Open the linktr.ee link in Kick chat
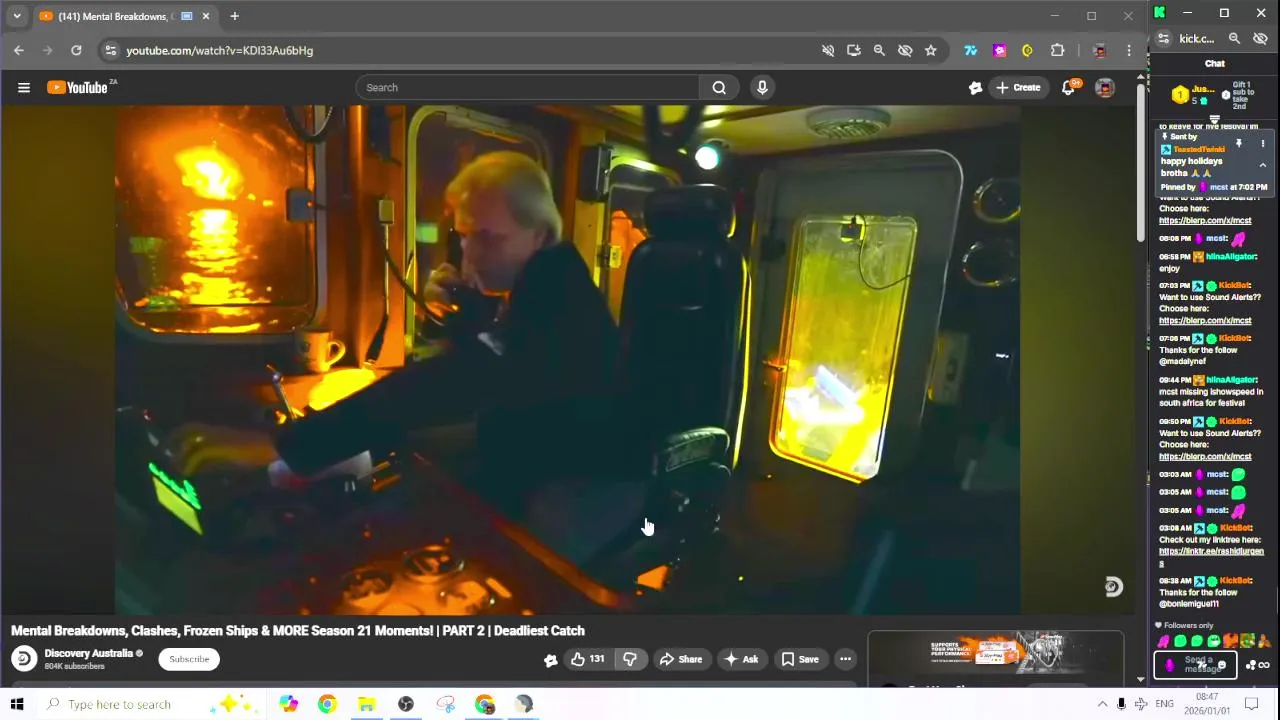Image resolution: width=1280 pixels, height=720 pixels. pyautogui.click(x=1211, y=556)
